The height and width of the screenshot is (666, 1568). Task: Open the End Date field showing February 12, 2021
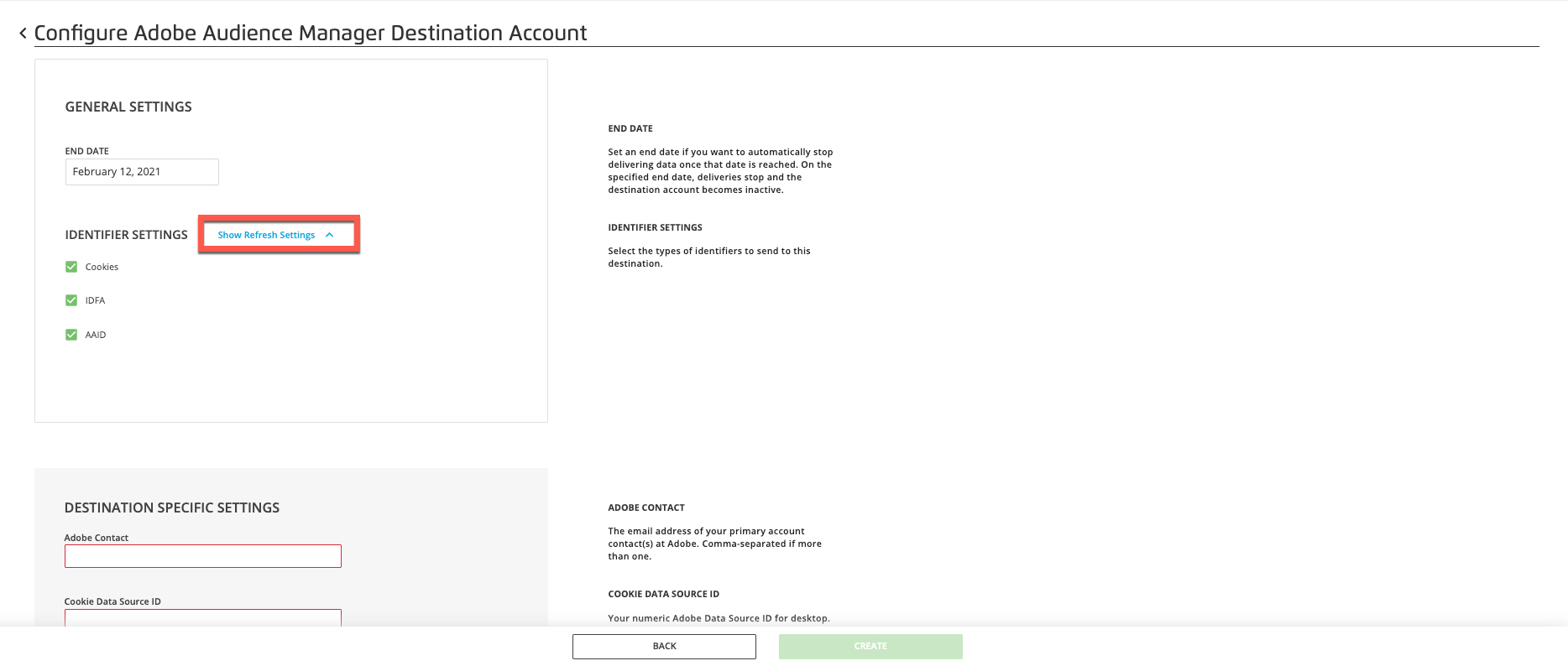pyautogui.click(x=142, y=172)
